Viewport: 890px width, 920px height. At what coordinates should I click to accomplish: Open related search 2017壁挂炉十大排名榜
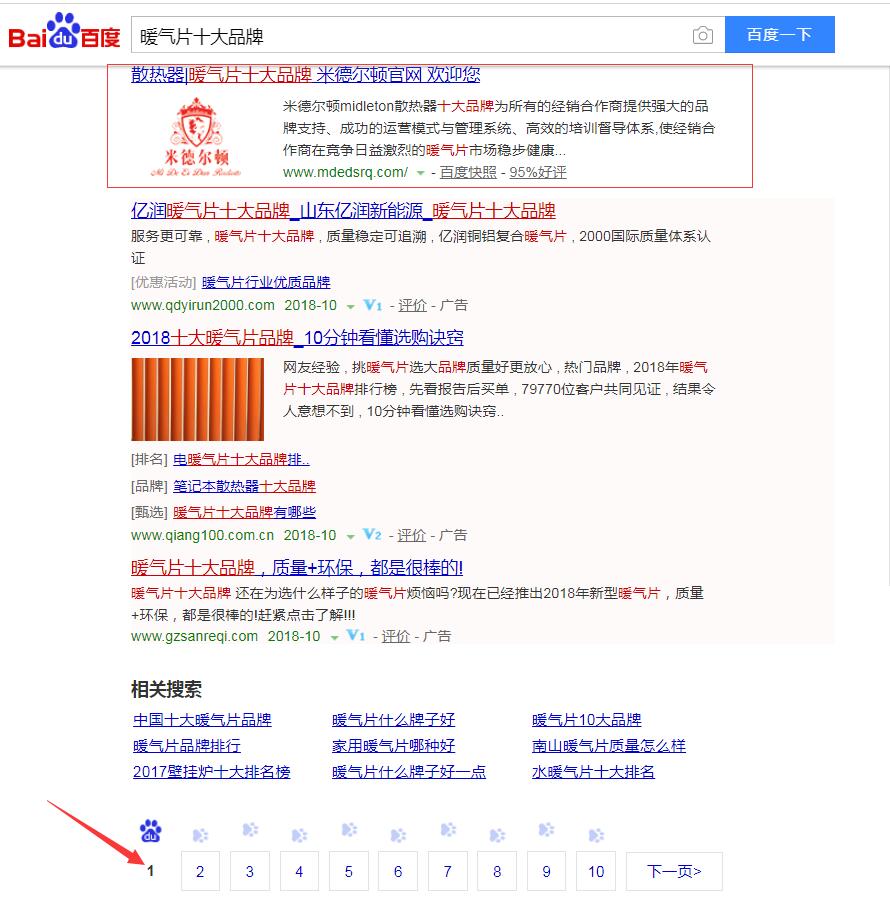212,772
